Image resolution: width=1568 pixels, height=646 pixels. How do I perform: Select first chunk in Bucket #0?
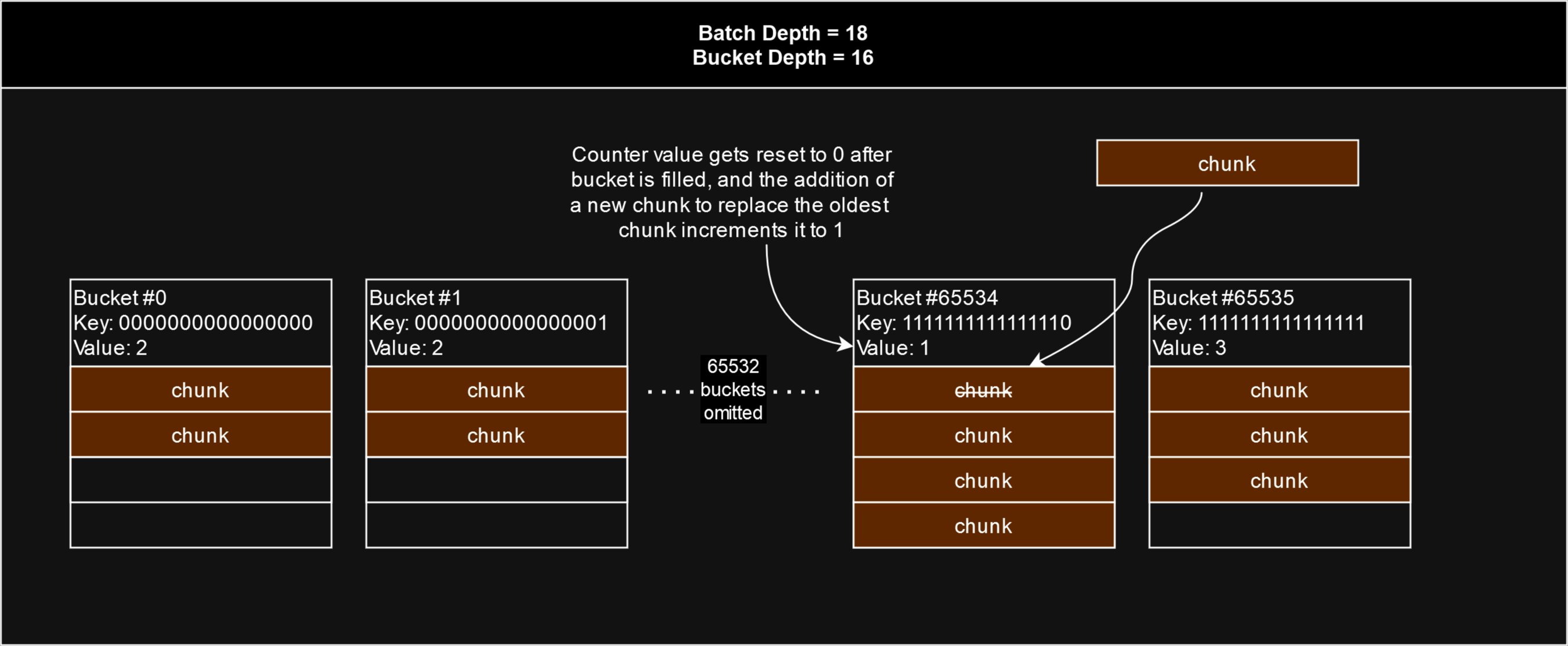[200, 389]
